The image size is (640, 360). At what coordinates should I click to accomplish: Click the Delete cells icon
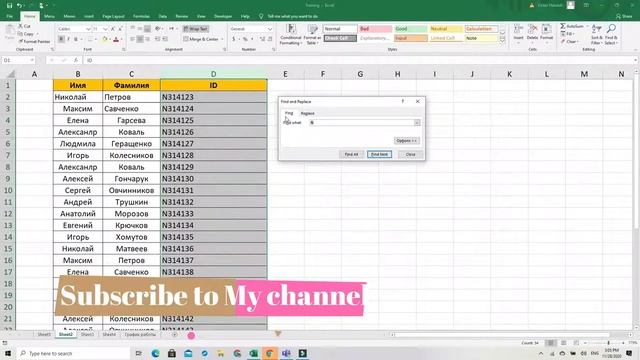pos(532,32)
